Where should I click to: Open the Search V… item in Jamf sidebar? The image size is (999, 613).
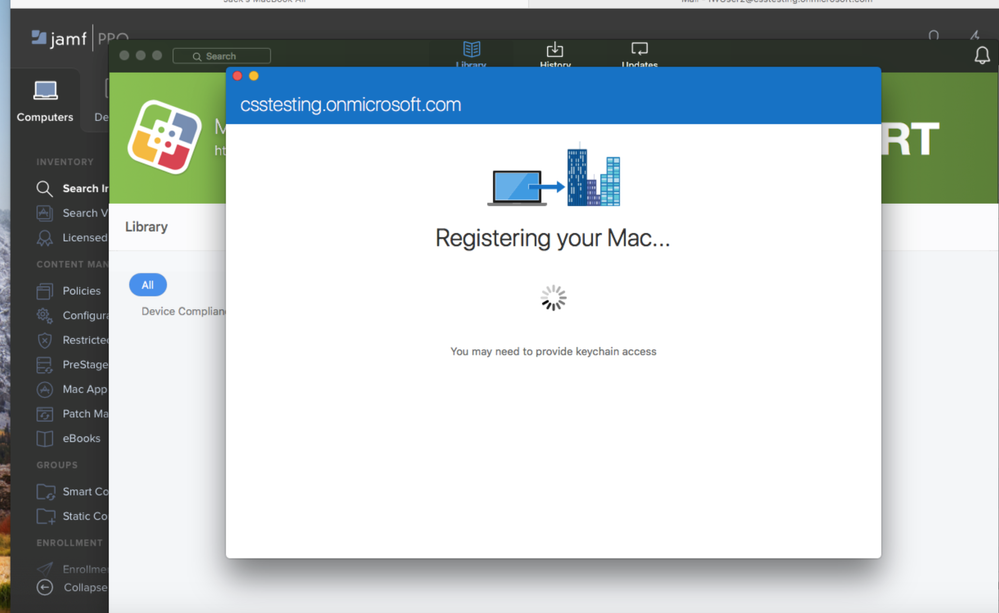pyautogui.click(x=72, y=213)
